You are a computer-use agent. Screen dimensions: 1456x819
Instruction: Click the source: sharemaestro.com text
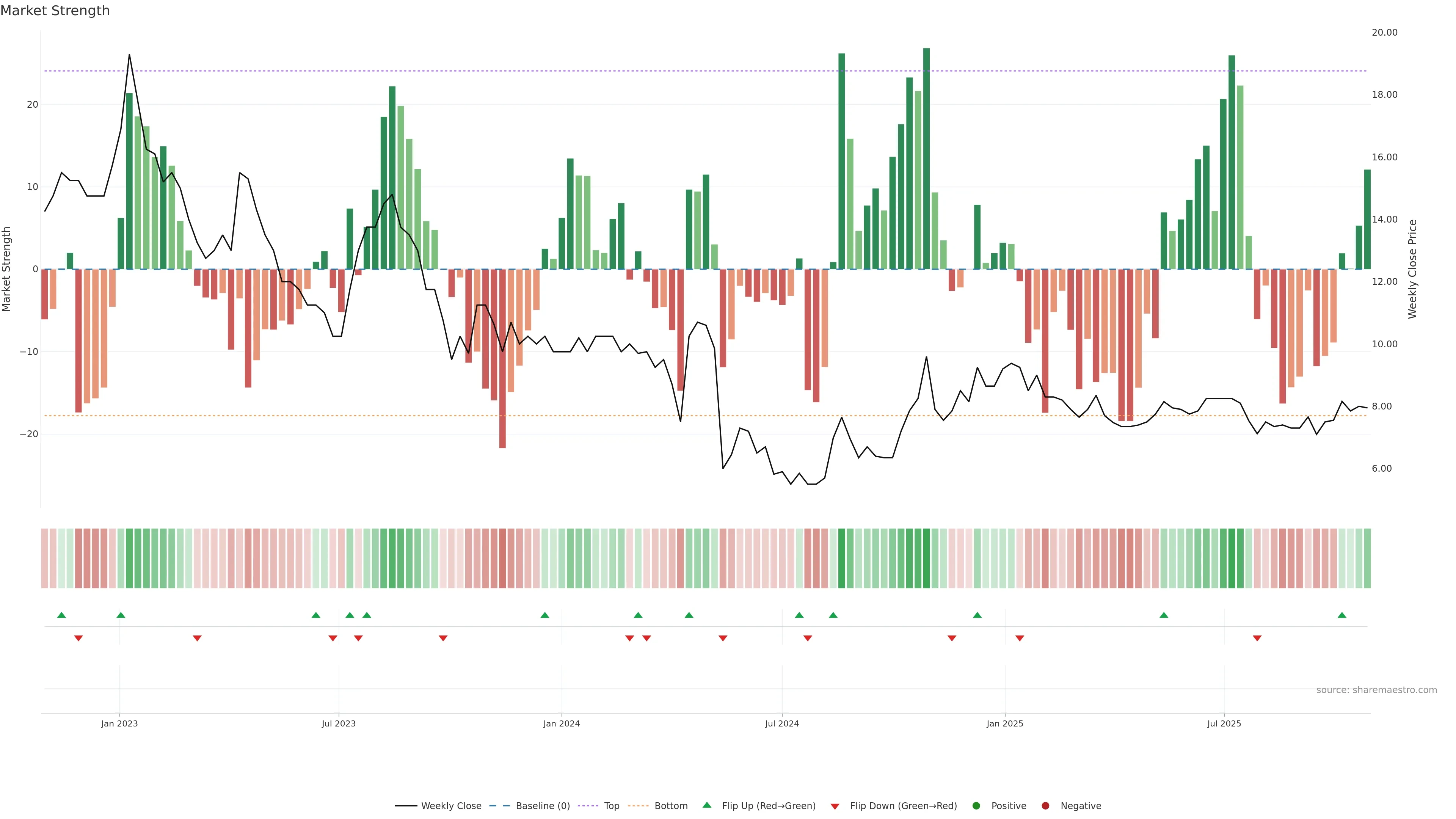tap(1376, 690)
